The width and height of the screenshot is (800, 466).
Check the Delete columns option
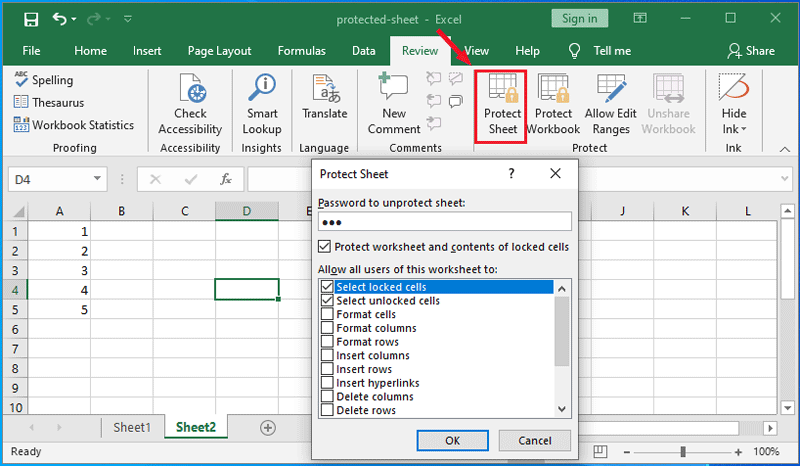click(327, 396)
